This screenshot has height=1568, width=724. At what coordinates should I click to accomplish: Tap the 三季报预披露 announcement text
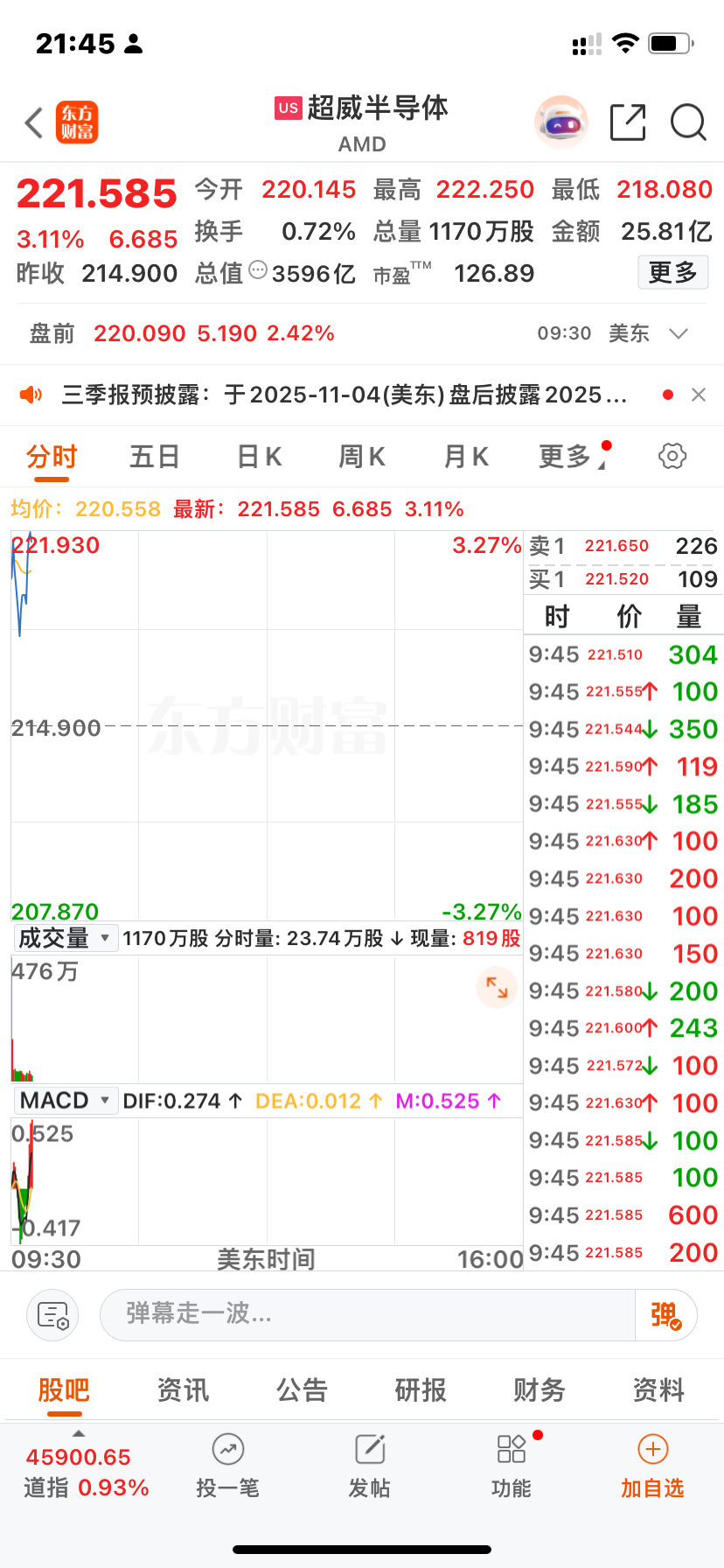tap(345, 395)
